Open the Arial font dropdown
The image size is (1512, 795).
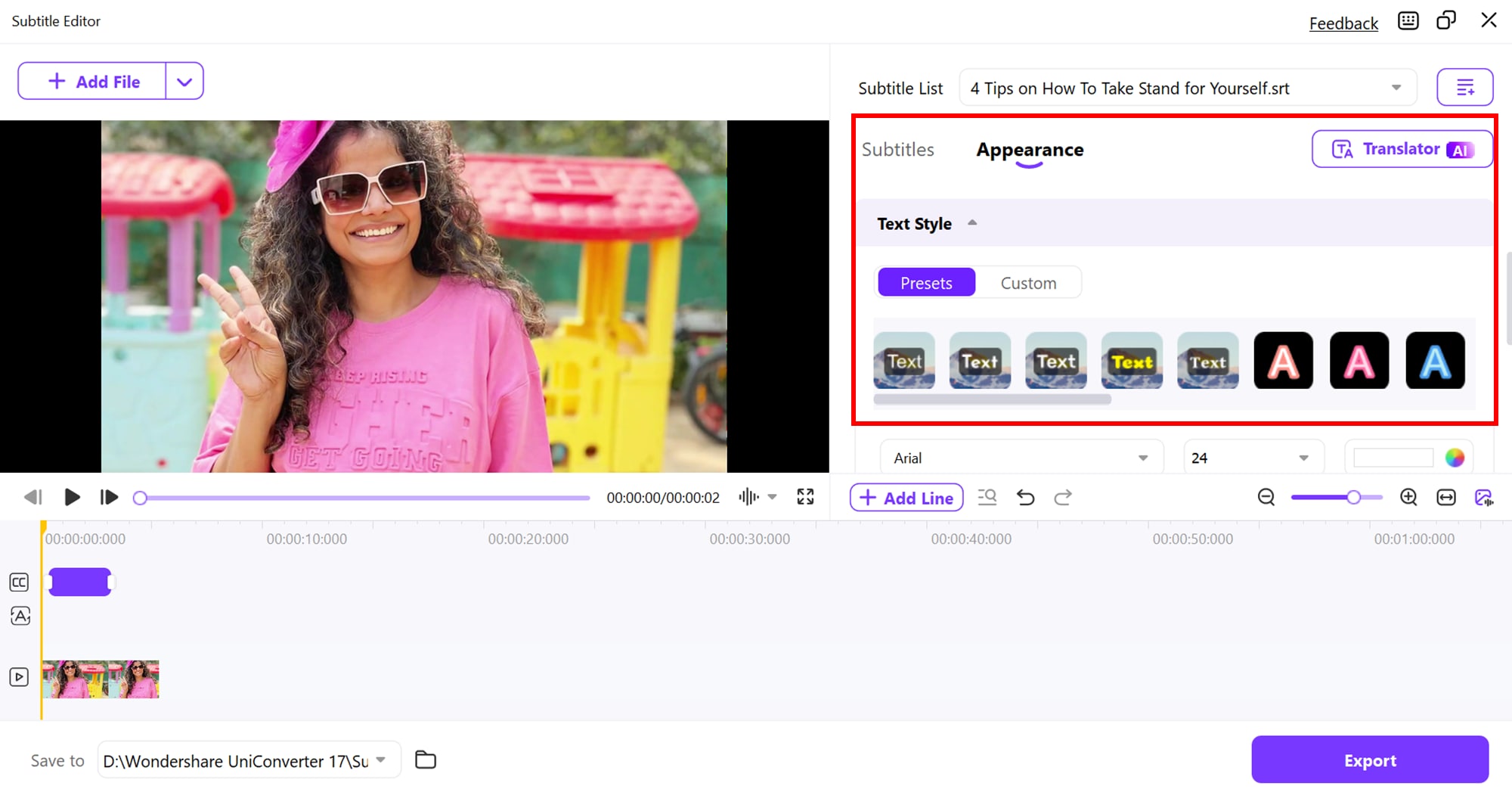pyautogui.click(x=1021, y=458)
